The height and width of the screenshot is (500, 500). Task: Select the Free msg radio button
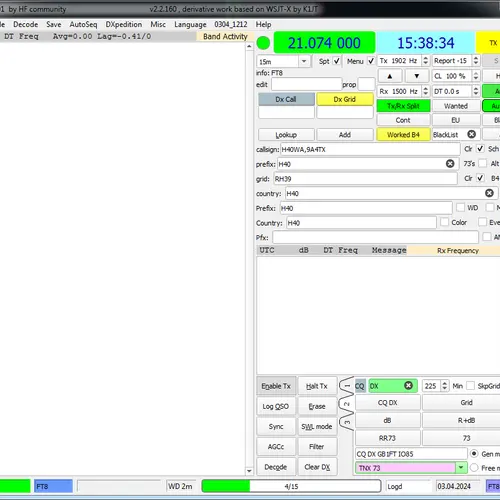click(x=474, y=468)
